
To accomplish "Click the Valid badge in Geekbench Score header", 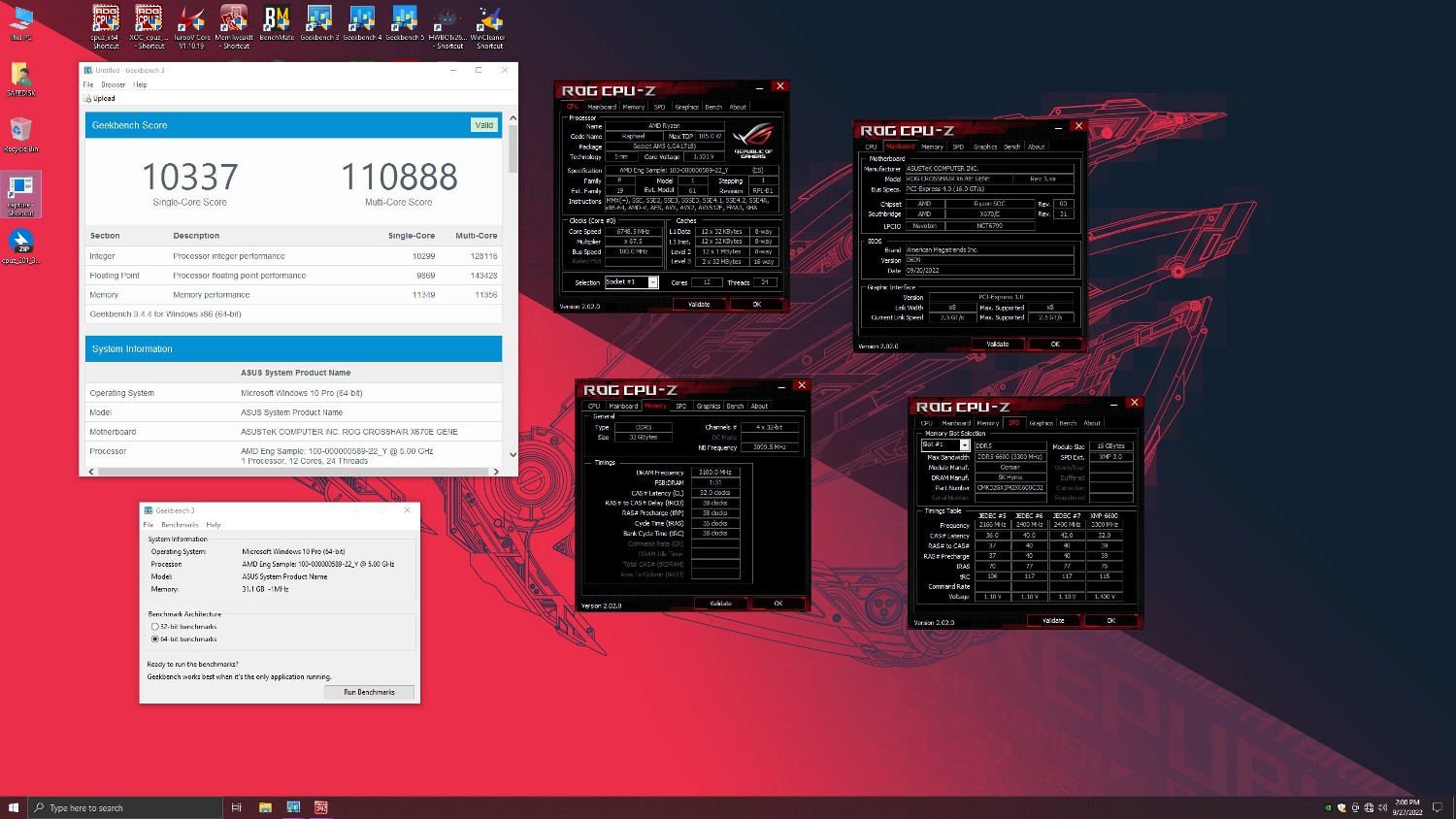I will (x=483, y=125).
